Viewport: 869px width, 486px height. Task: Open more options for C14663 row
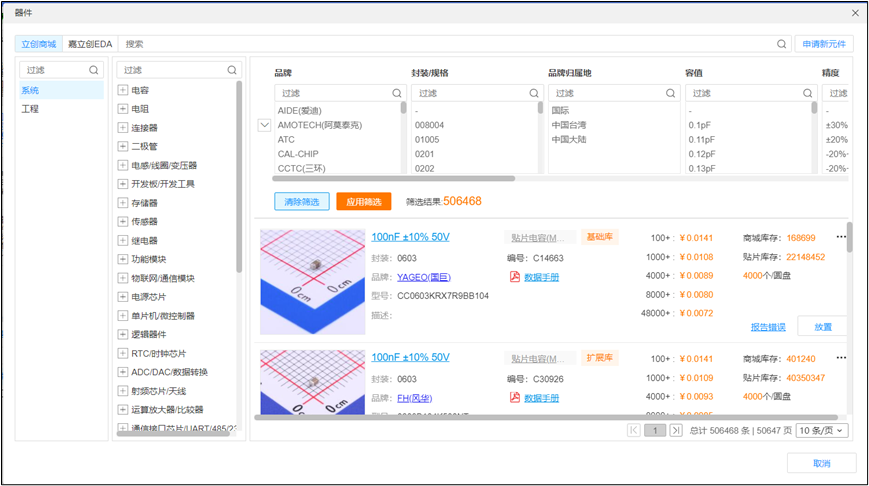pyautogui.click(x=841, y=237)
